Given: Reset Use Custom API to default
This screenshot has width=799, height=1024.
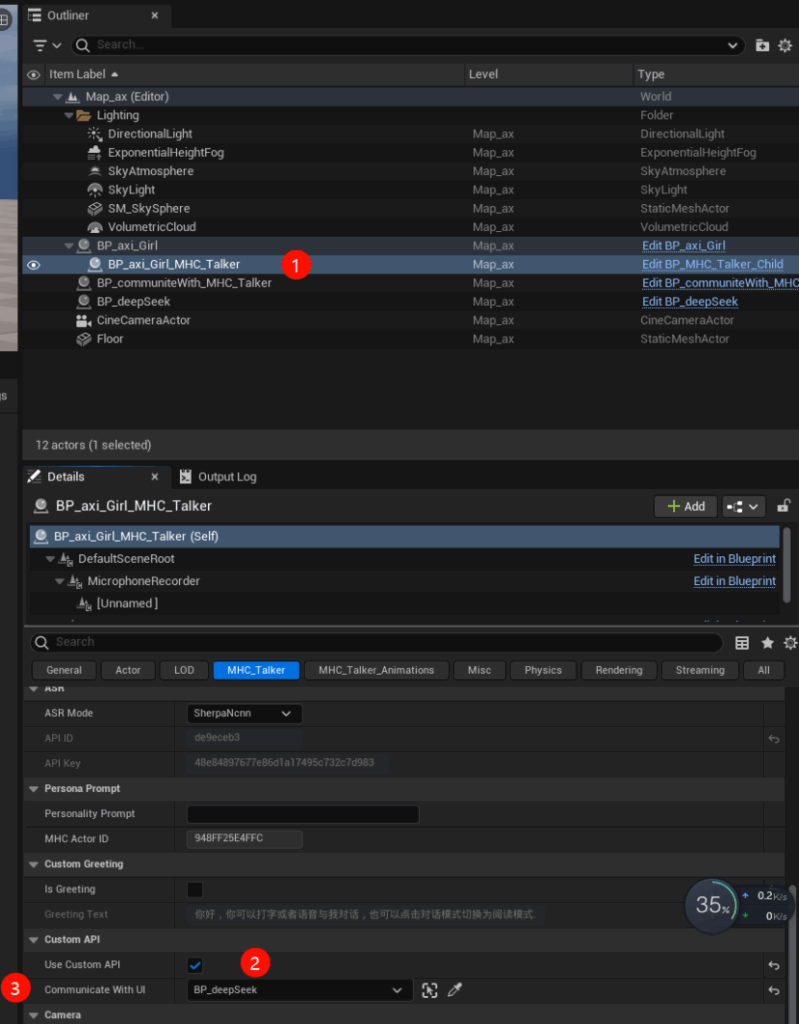Looking at the screenshot, I should pyautogui.click(x=773, y=965).
